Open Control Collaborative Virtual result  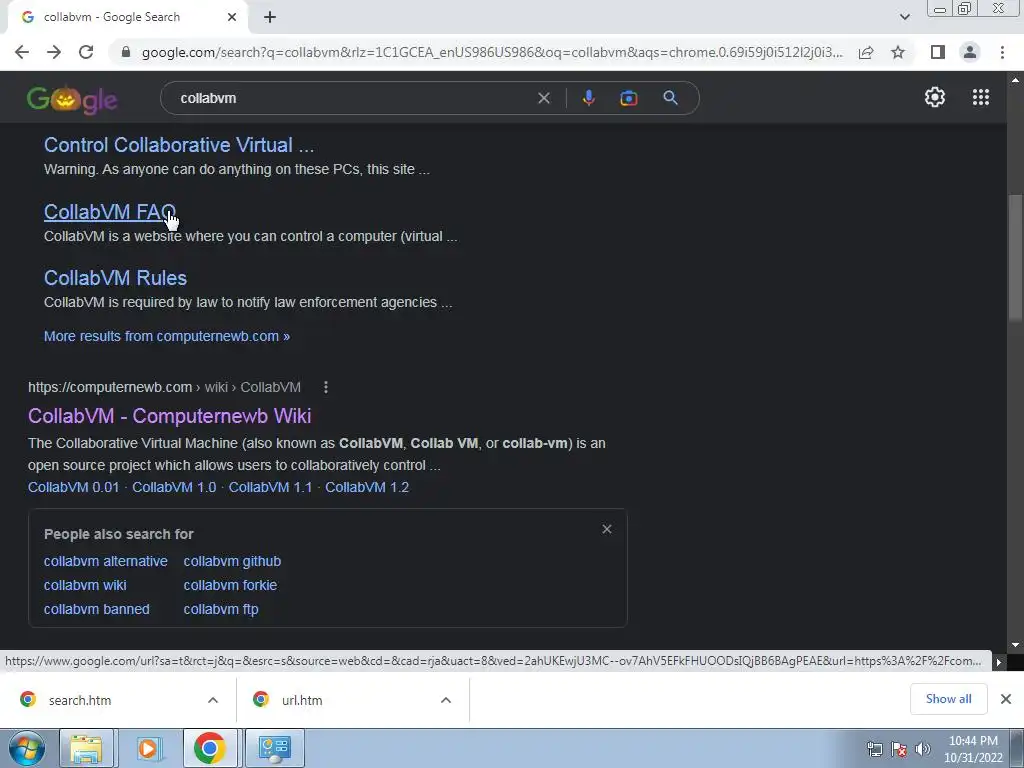[x=179, y=145]
